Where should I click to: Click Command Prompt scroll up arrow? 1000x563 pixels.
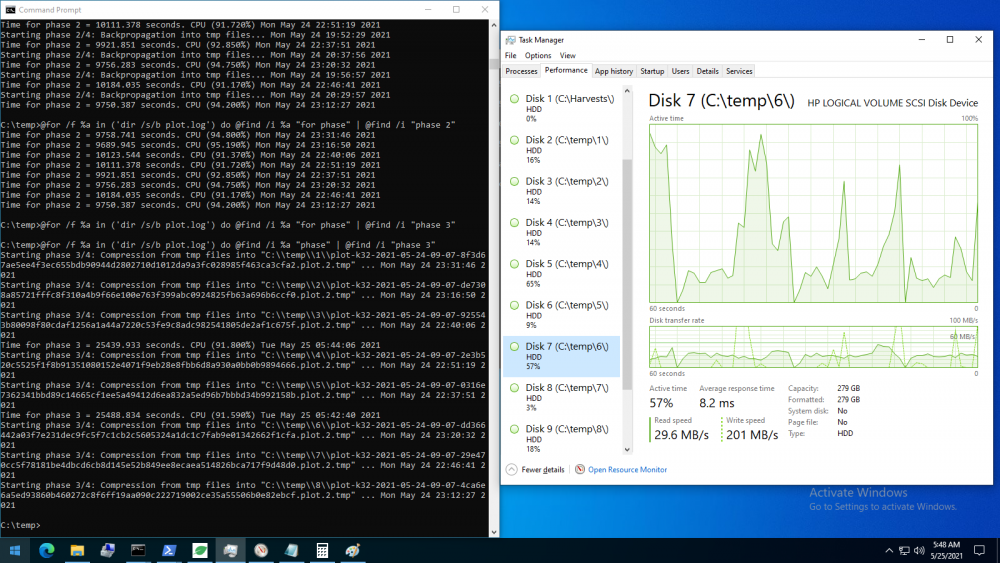coord(494,25)
